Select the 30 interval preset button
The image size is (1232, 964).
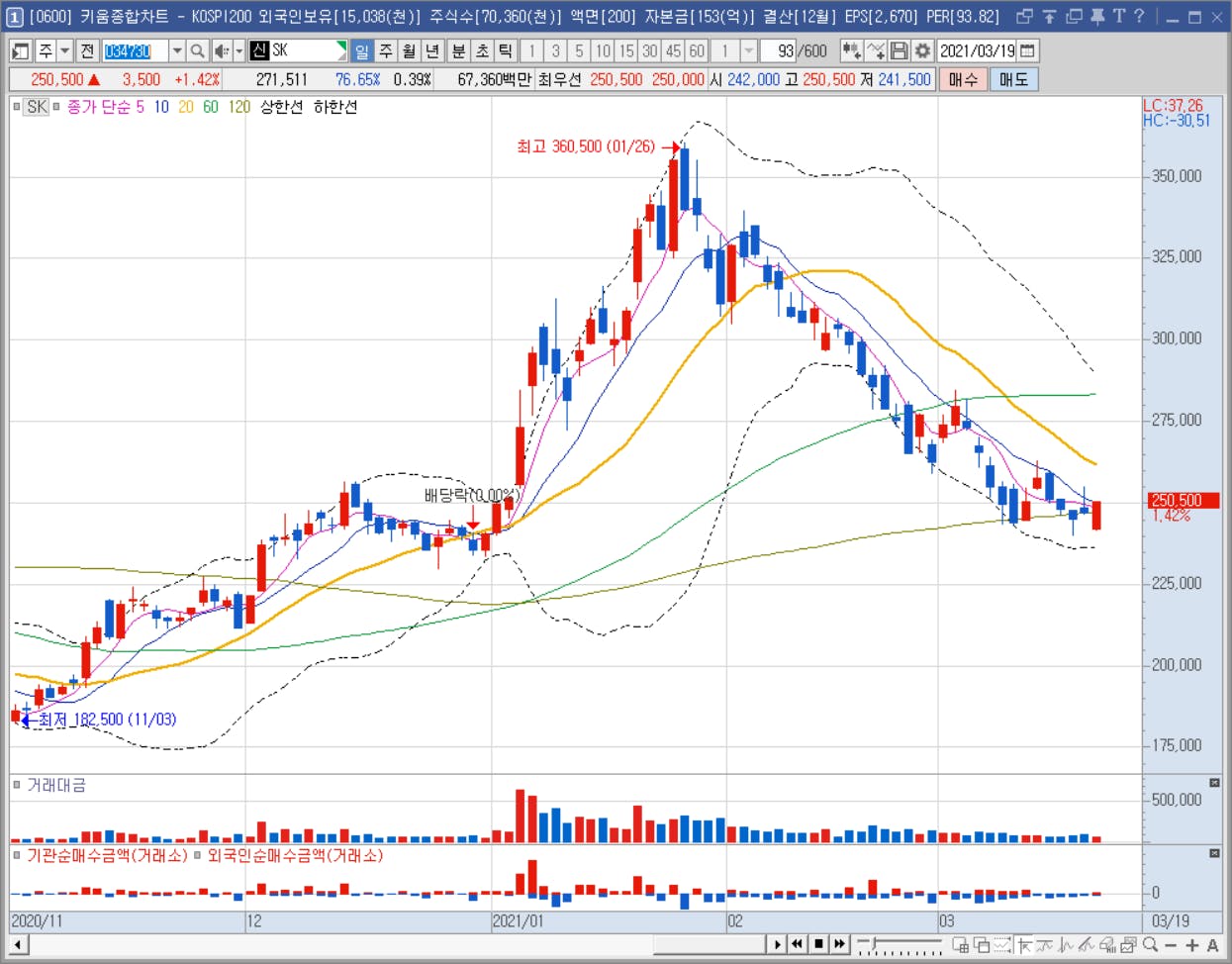coord(650,50)
